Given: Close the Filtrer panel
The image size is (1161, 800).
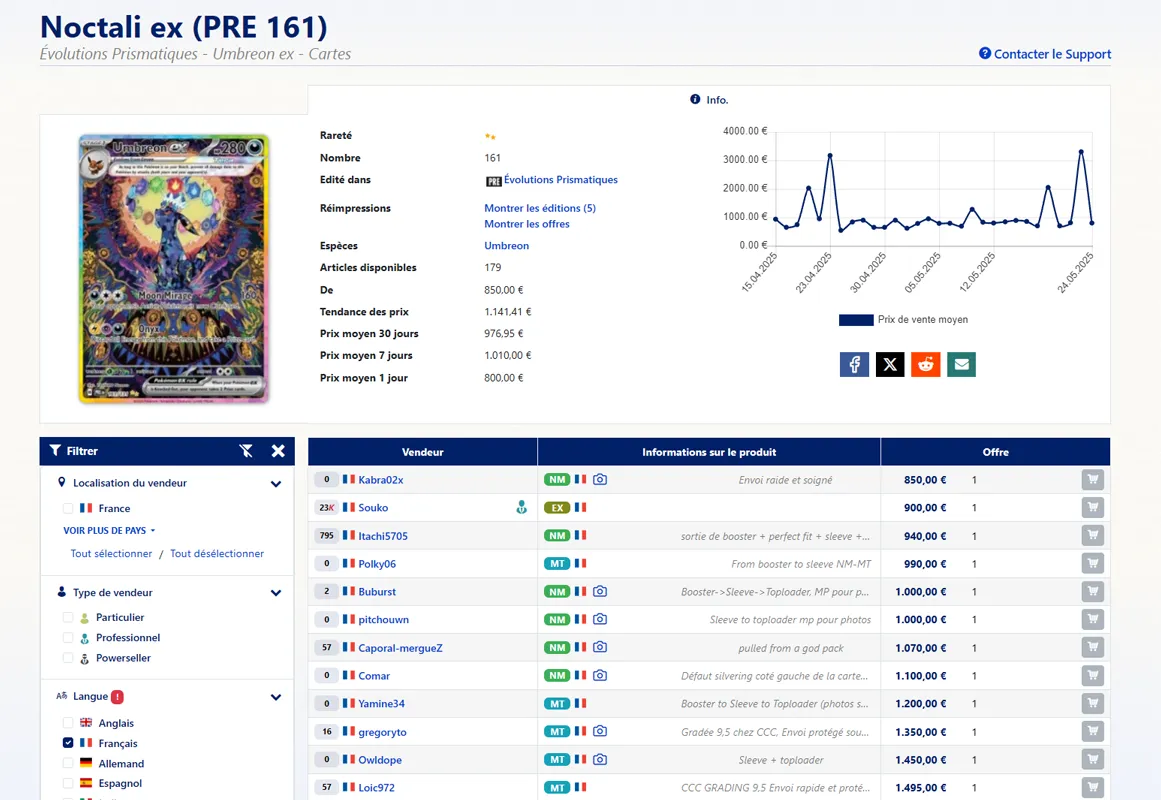Looking at the screenshot, I should pos(278,451).
